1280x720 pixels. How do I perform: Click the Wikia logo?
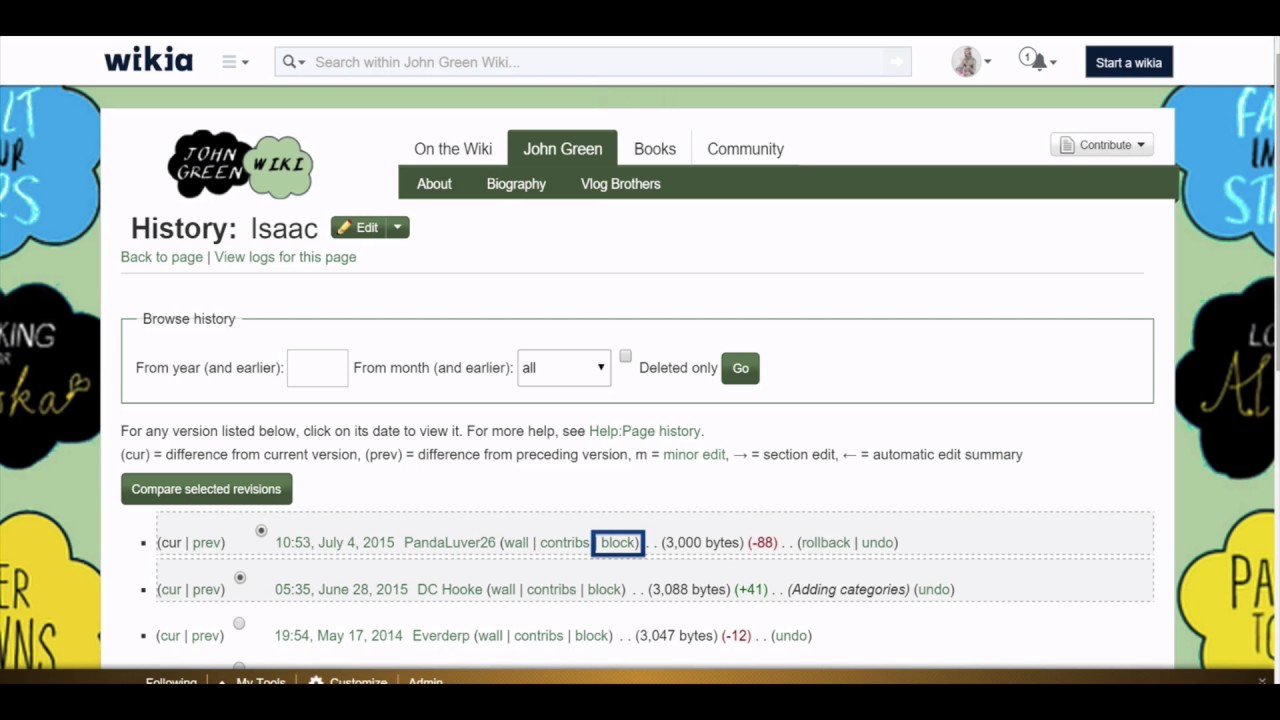148,60
